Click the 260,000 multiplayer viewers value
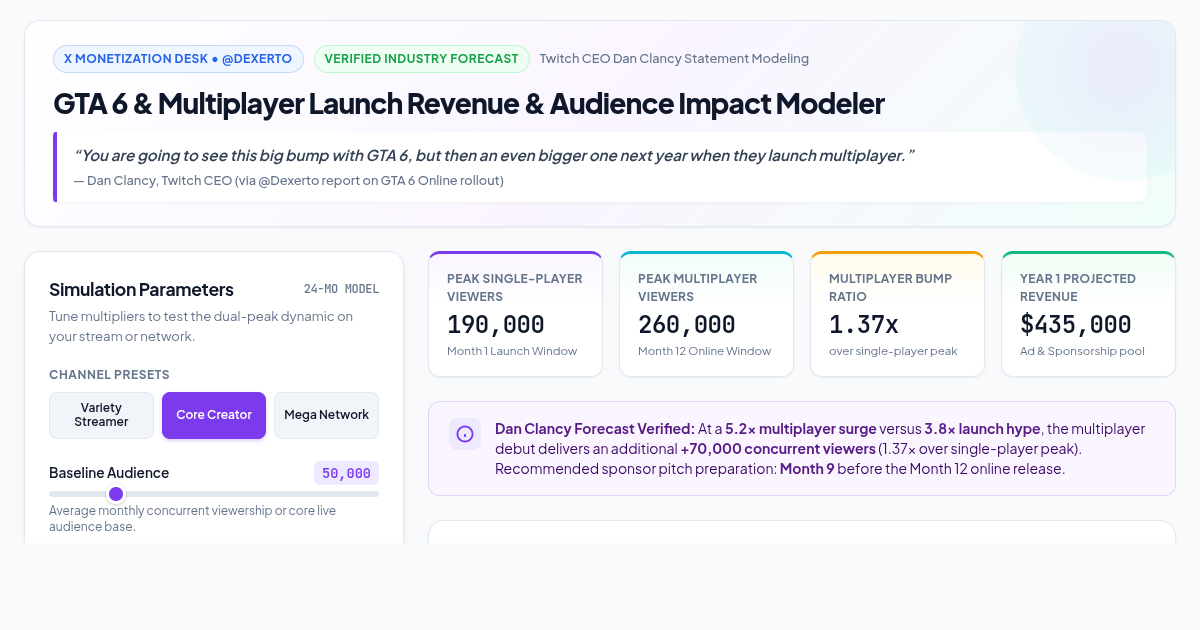The image size is (1200, 630). pyautogui.click(x=687, y=325)
